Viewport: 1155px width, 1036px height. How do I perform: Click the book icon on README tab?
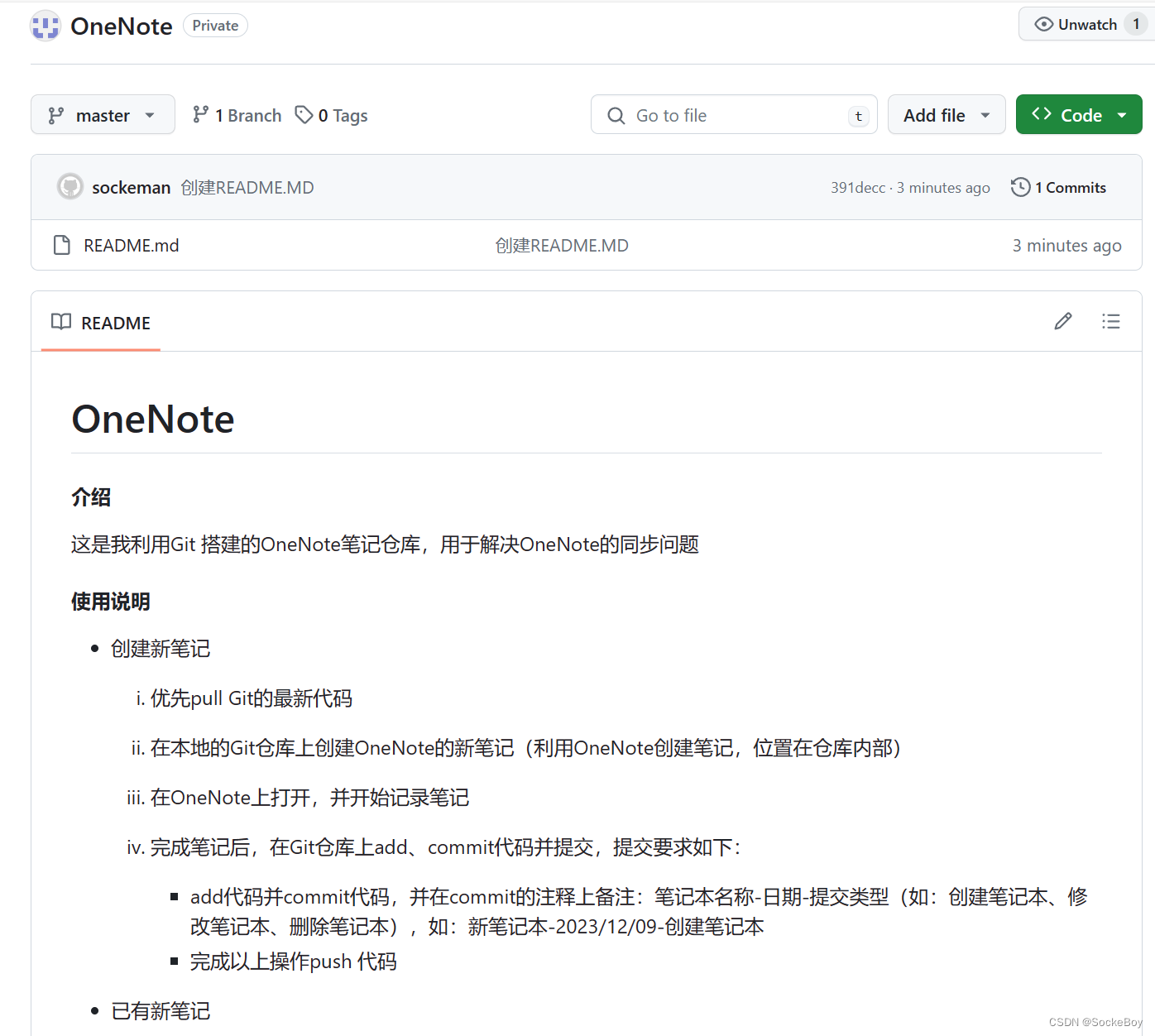[61, 321]
